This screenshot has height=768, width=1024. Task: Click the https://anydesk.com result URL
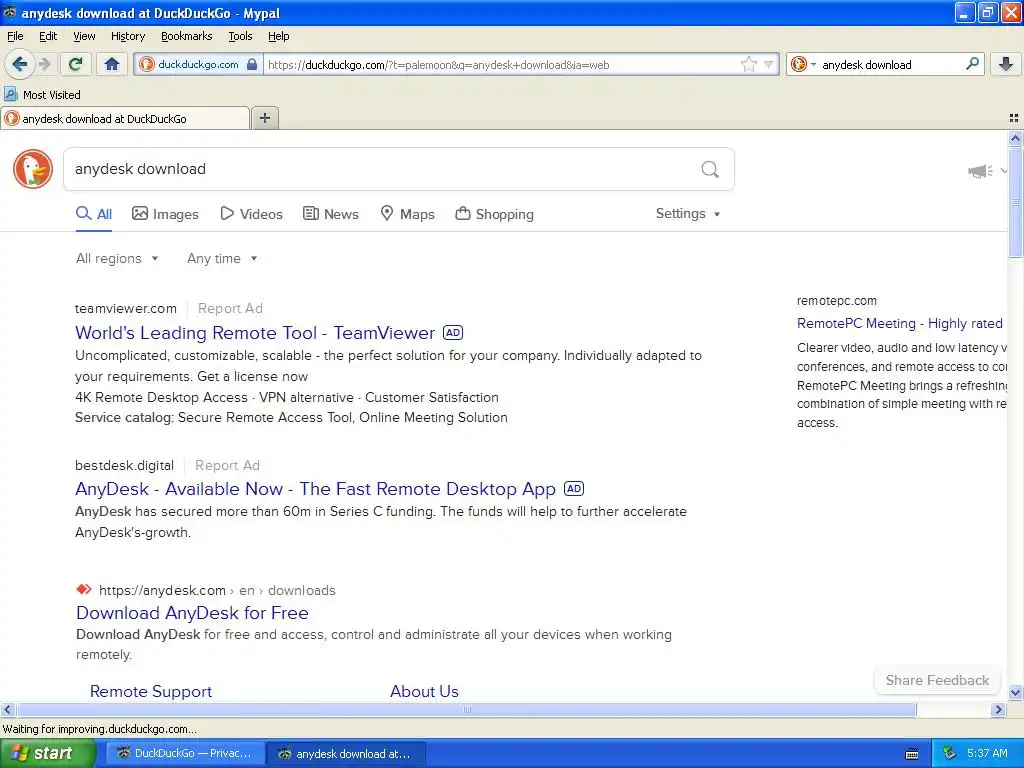tap(162, 590)
